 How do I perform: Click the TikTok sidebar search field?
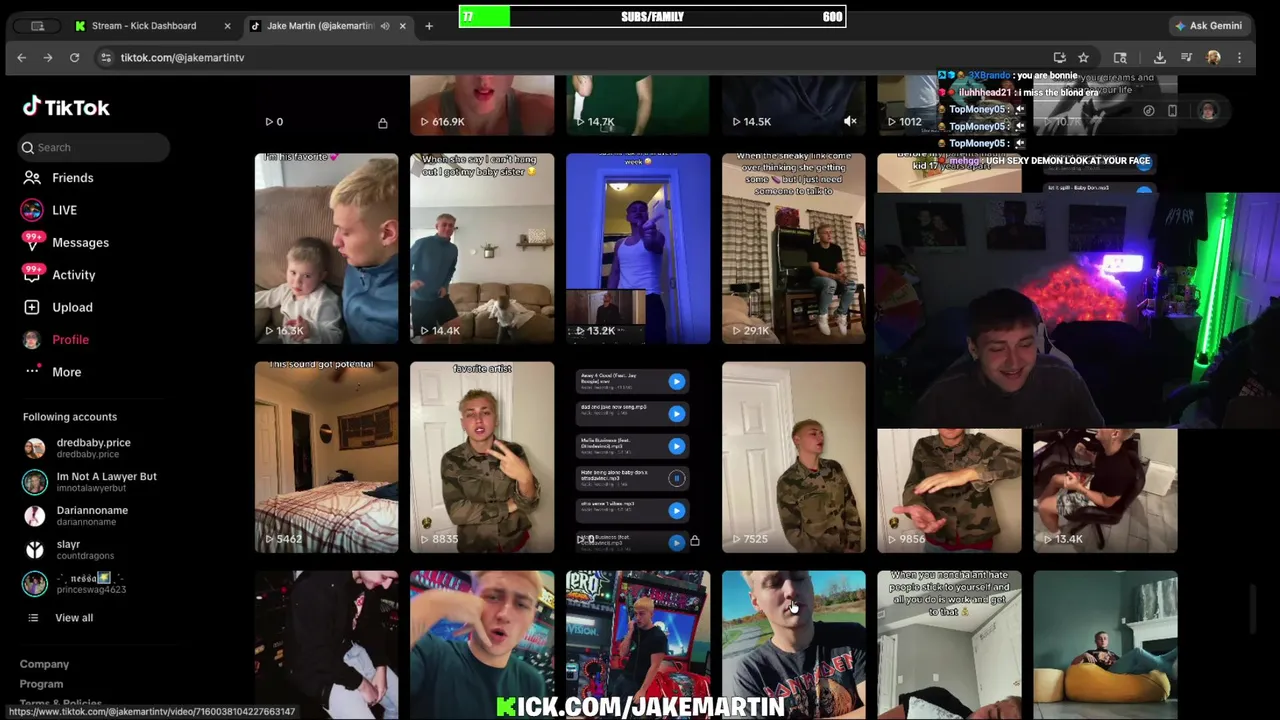pos(95,148)
